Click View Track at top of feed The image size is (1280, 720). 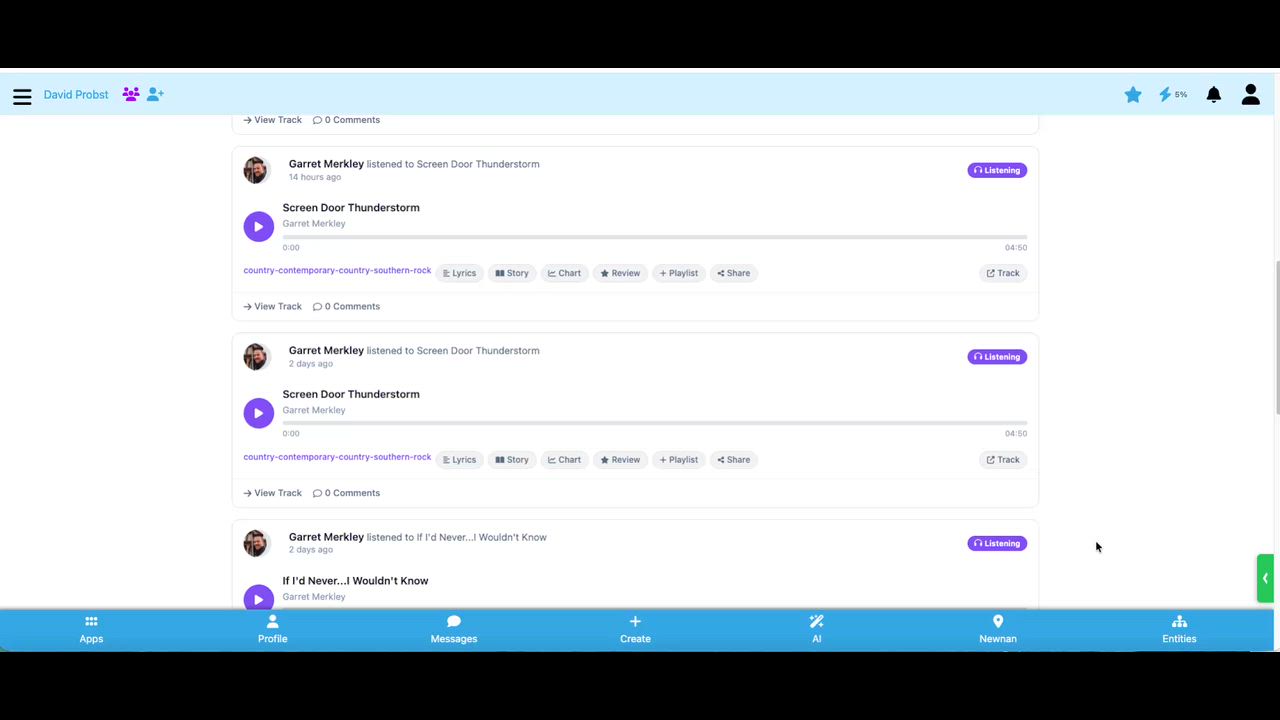point(272,120)
